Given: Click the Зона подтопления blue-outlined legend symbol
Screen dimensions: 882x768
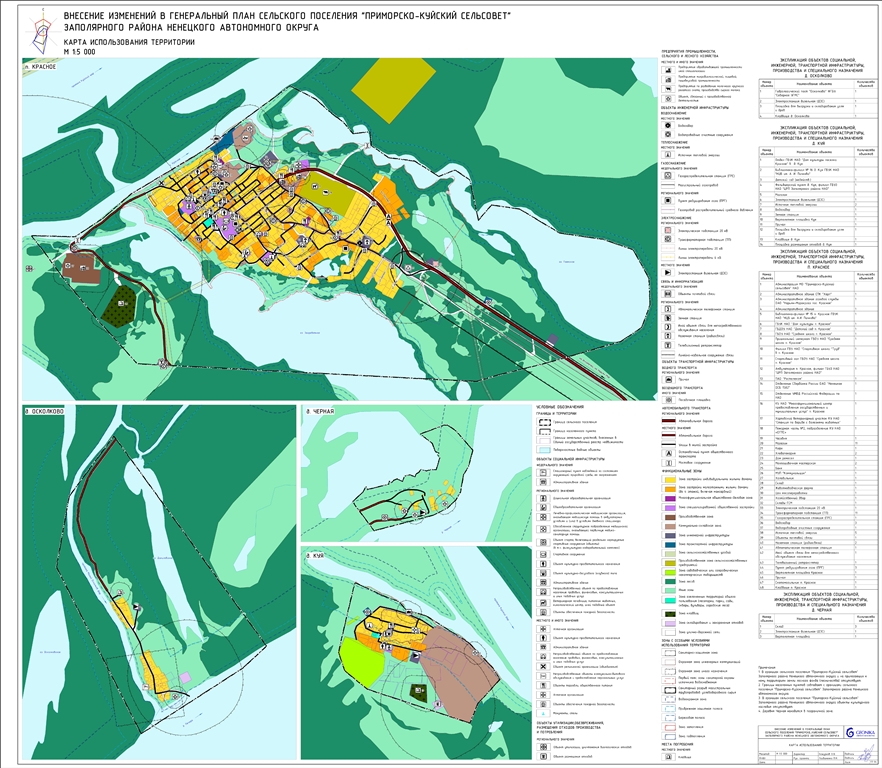Looking at the screenshot, I should 668,736.
